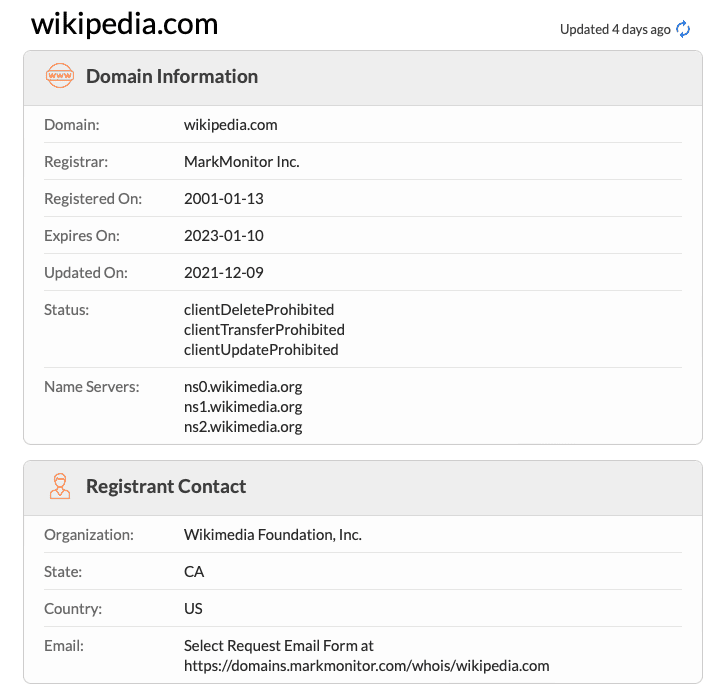Click the Registrant Contact header
719x696 pixels.
click(x=166, y=487)
